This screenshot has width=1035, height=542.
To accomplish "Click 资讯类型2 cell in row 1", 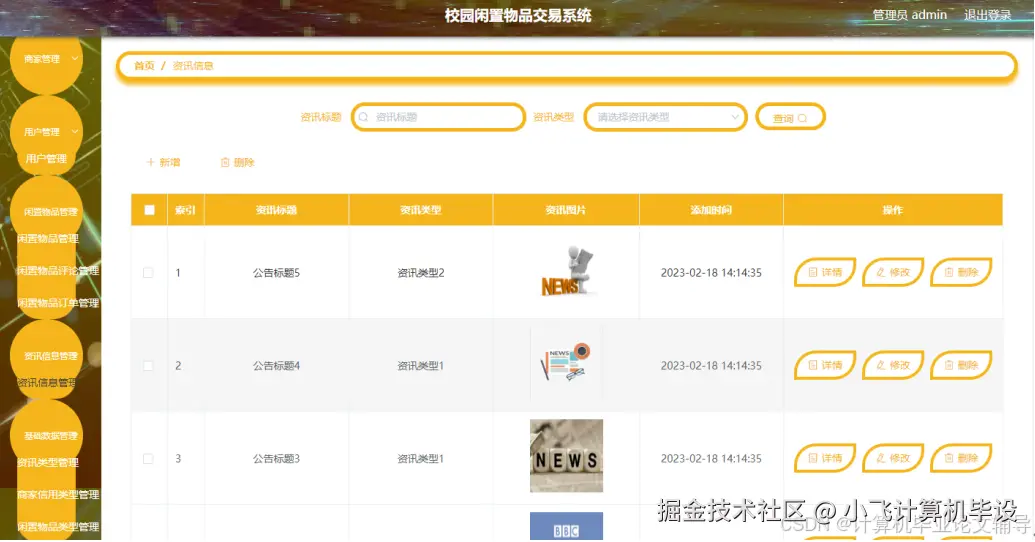I will pos(420,273).
